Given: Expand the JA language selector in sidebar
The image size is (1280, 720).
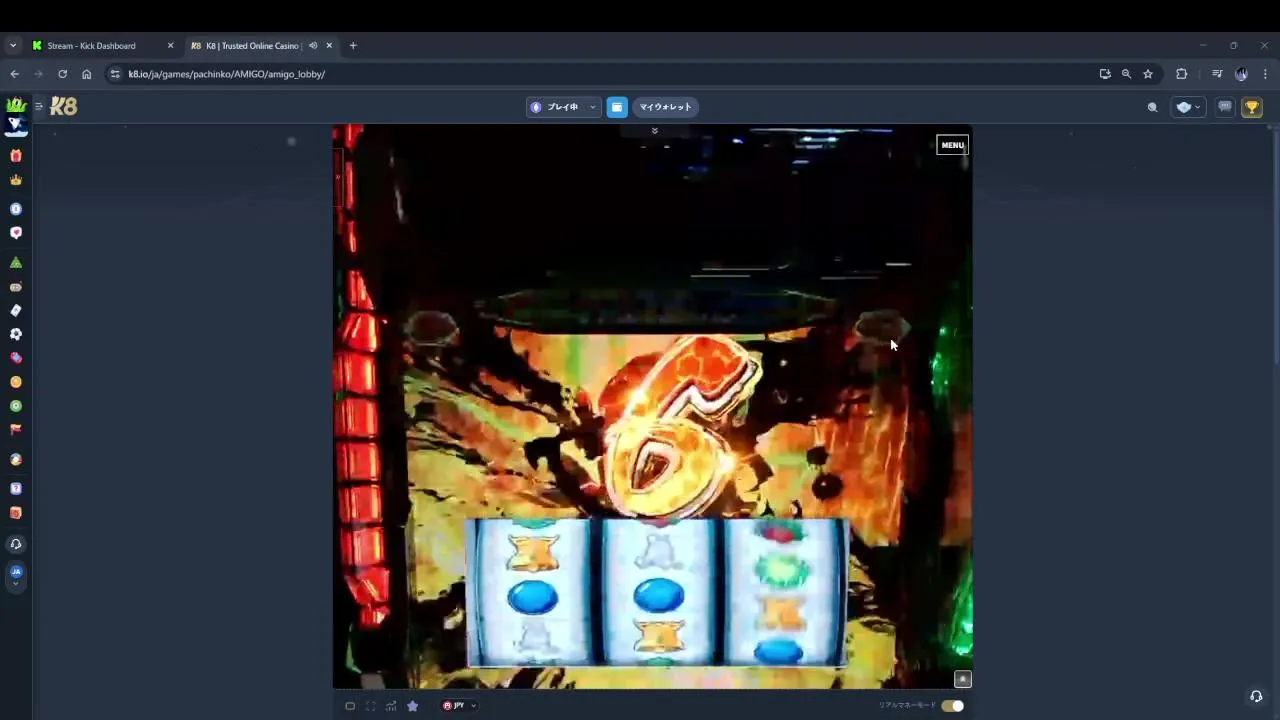Looking at the screenshot, I should click(16, 575).
